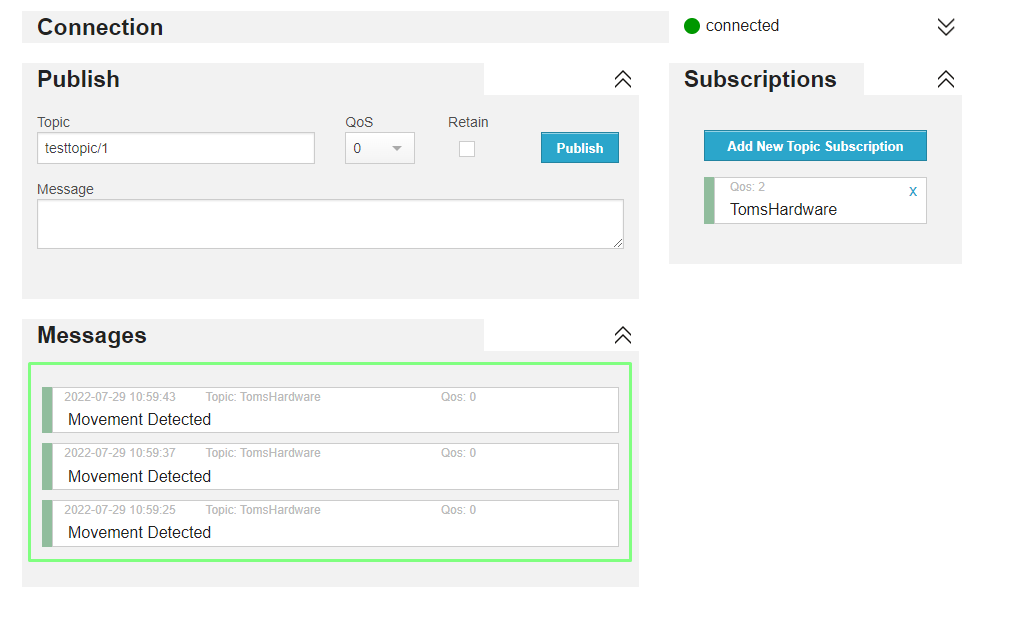
Task: Click the Connection section header
Action: tap(100, 27)
